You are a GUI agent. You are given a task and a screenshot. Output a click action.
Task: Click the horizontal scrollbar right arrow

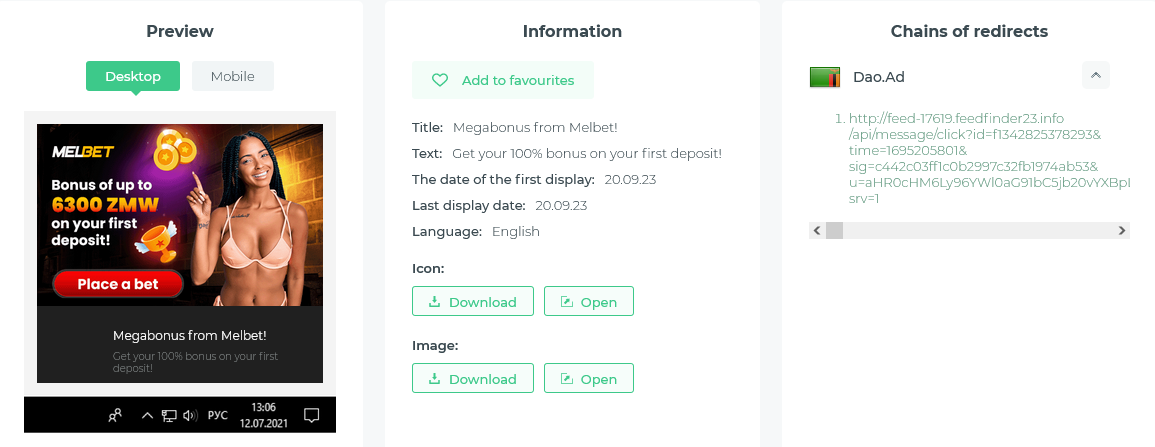pyautogui.click(x=1122, y=231)
